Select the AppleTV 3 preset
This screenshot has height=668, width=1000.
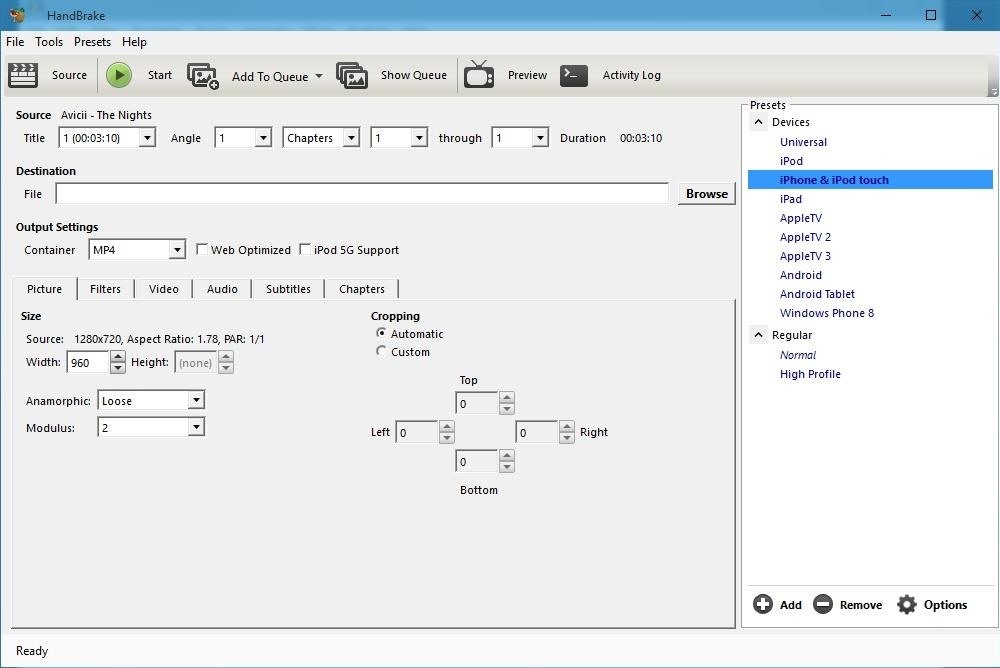pos(805,256)
